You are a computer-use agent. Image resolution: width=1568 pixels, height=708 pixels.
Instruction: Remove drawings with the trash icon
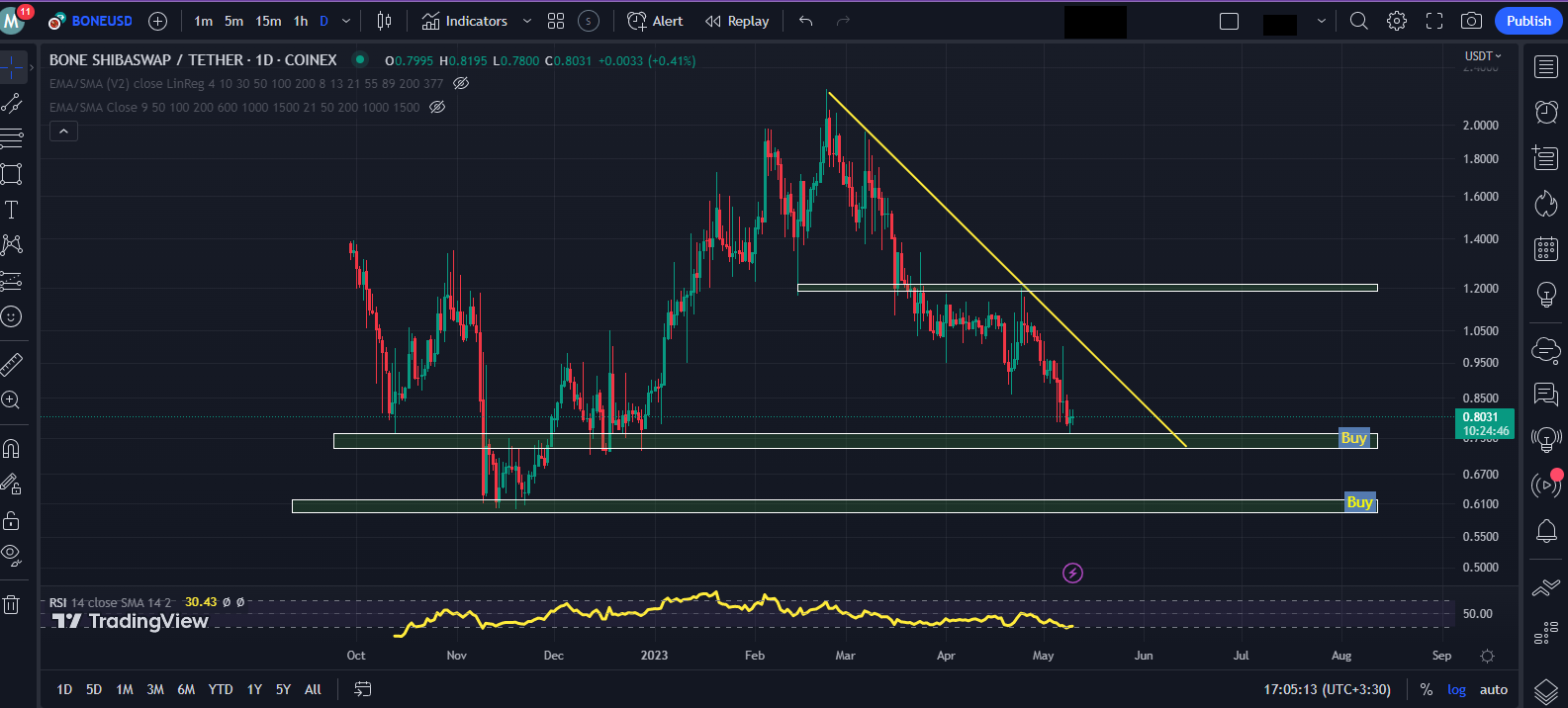tap(12, 604)
